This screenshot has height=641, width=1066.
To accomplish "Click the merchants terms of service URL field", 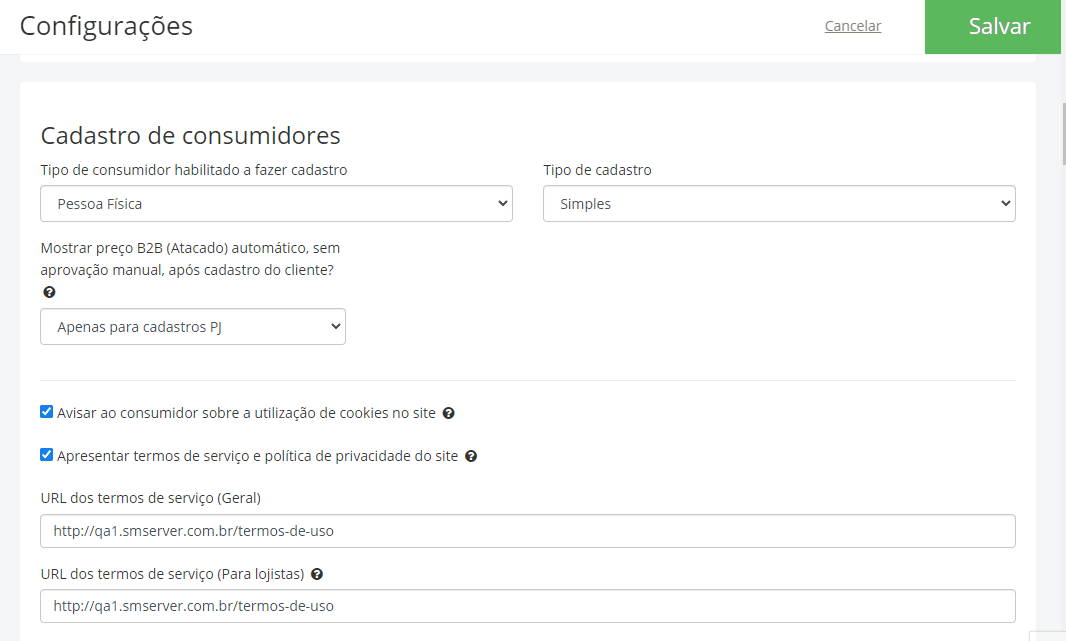I will coord(528,606).
